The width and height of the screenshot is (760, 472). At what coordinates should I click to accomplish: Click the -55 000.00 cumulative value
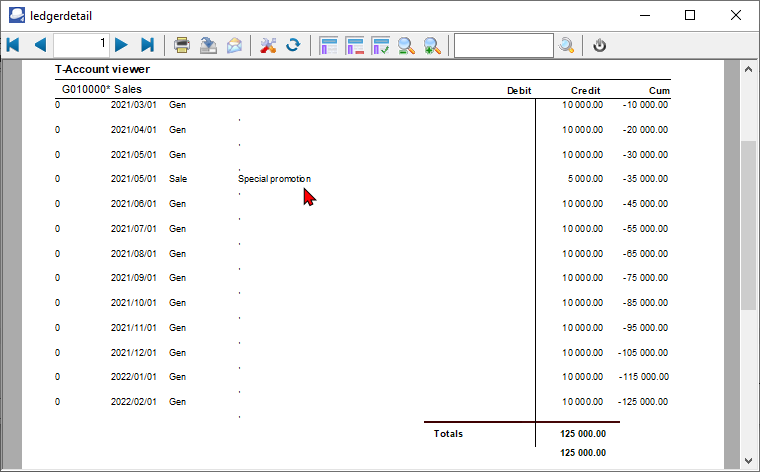tap(646, 229)
